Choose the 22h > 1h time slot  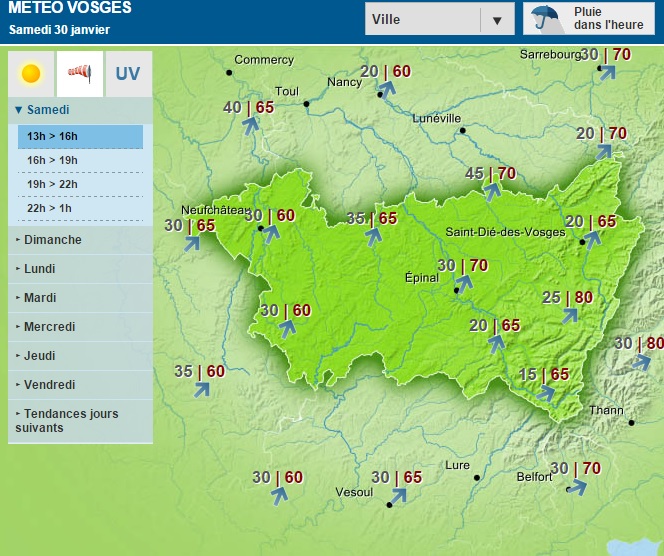80,208
